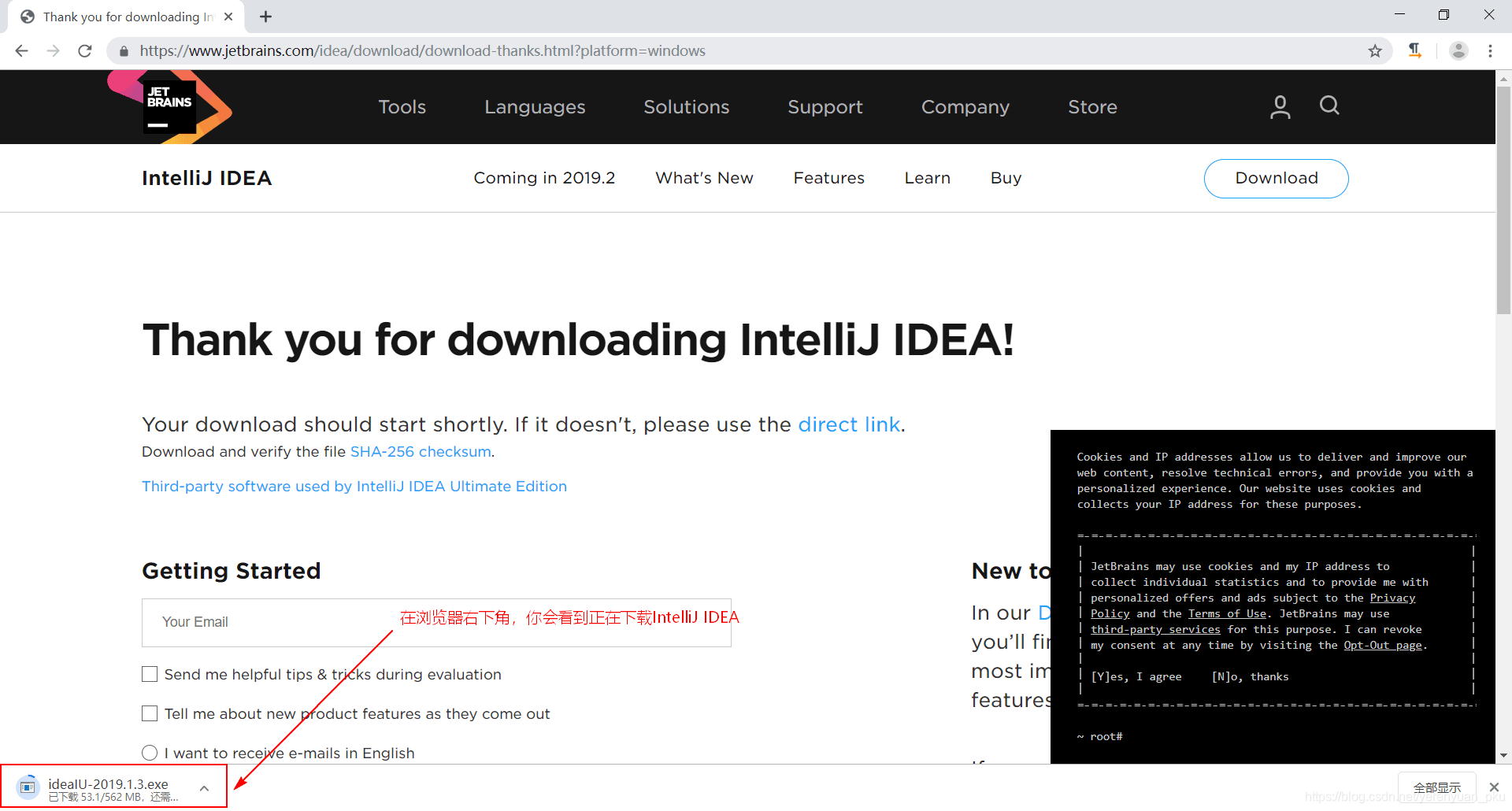1512x811 pixels.
Task: Click page vertical scrollbar thumb
Action: pyautogui.click(x=1503, y=201)
